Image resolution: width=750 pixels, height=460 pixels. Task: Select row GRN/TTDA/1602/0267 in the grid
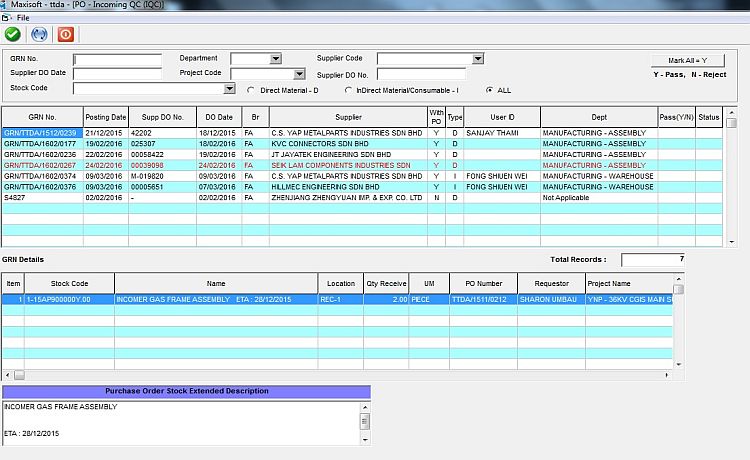(x=40, y=165)
